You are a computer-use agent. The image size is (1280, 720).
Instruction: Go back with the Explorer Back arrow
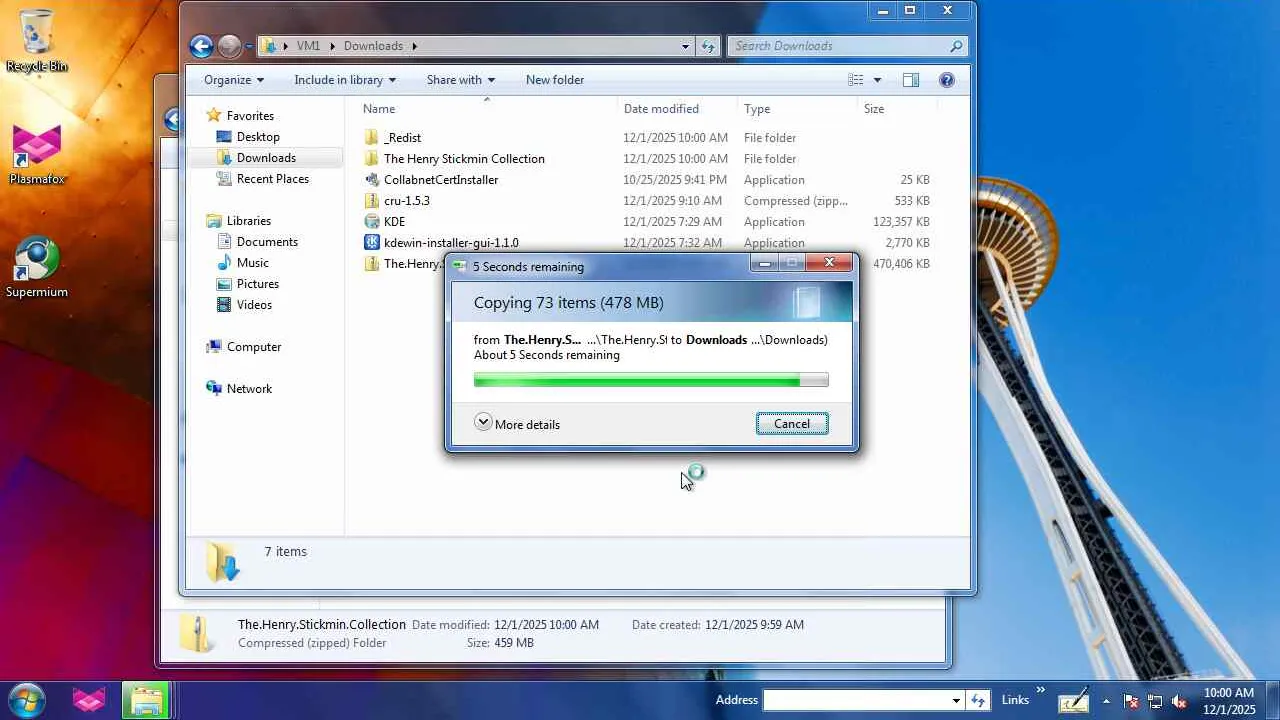201,46
